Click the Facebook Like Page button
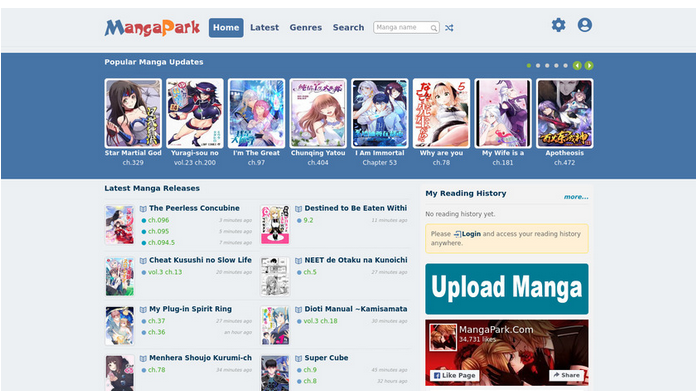The image size is (696, 391). 455,375
